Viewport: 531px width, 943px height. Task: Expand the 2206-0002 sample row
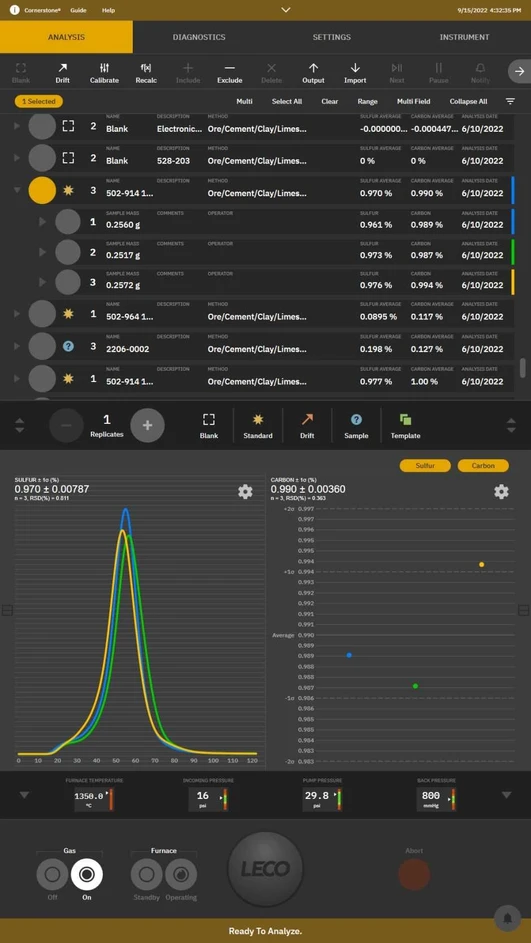17,346
